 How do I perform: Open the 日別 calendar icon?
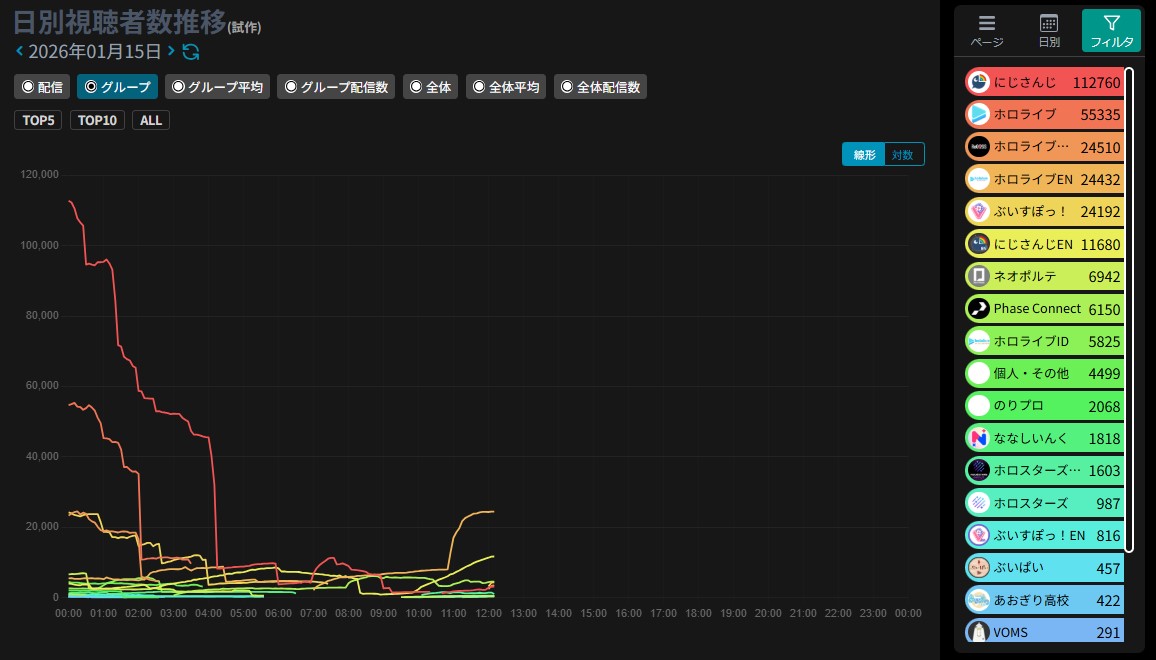pyautogui.click(x=1048, y=23)
